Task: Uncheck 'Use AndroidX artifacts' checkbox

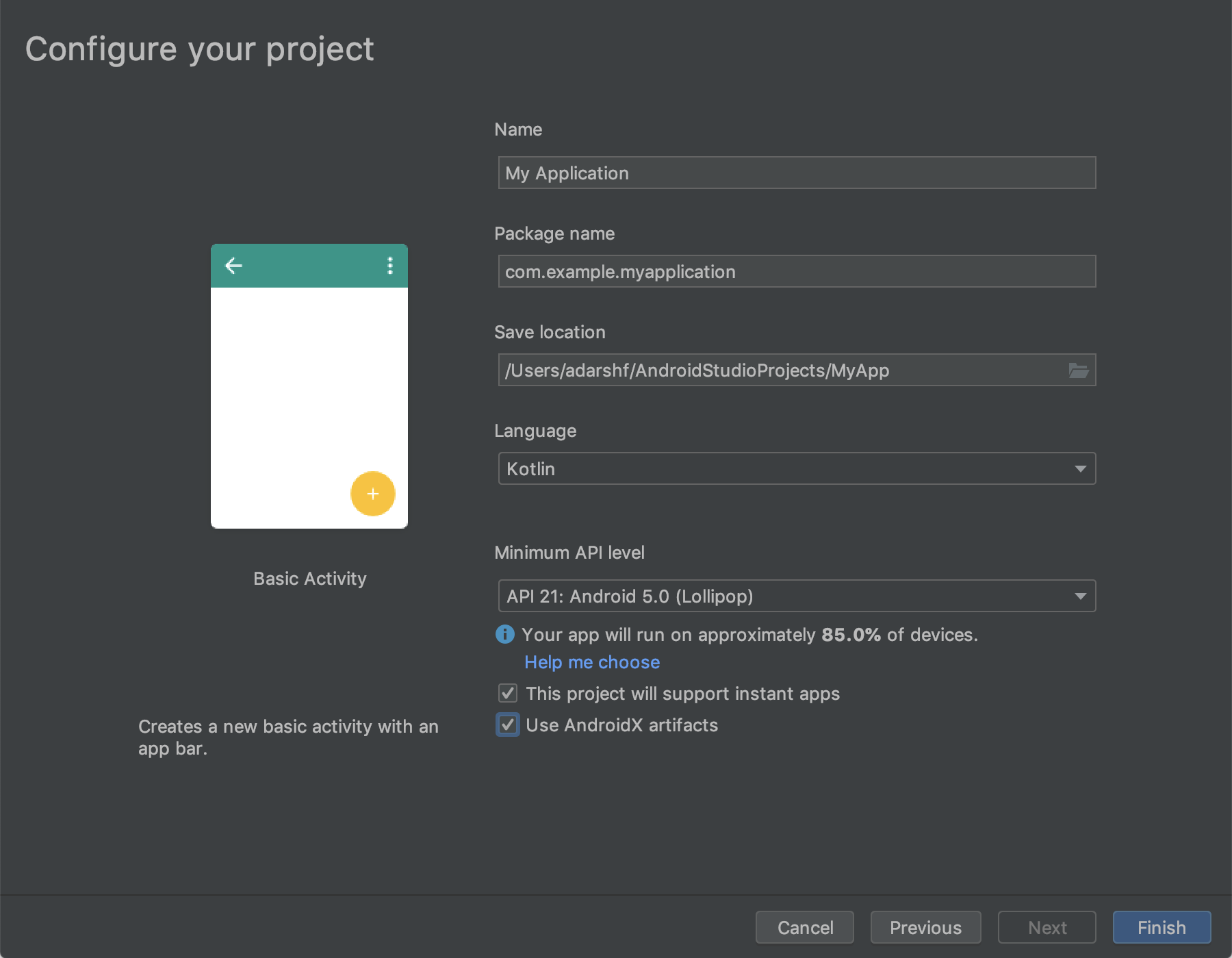Action: [508, 725]
